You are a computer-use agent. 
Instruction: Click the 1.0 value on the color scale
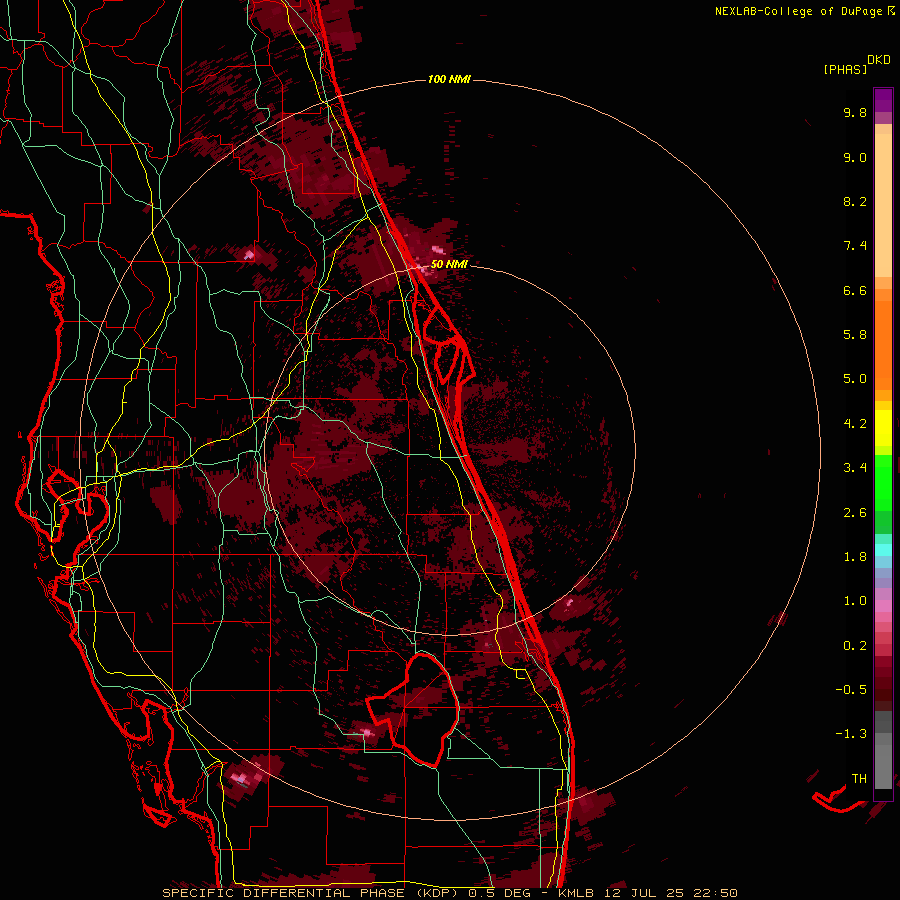click(855, 601)
